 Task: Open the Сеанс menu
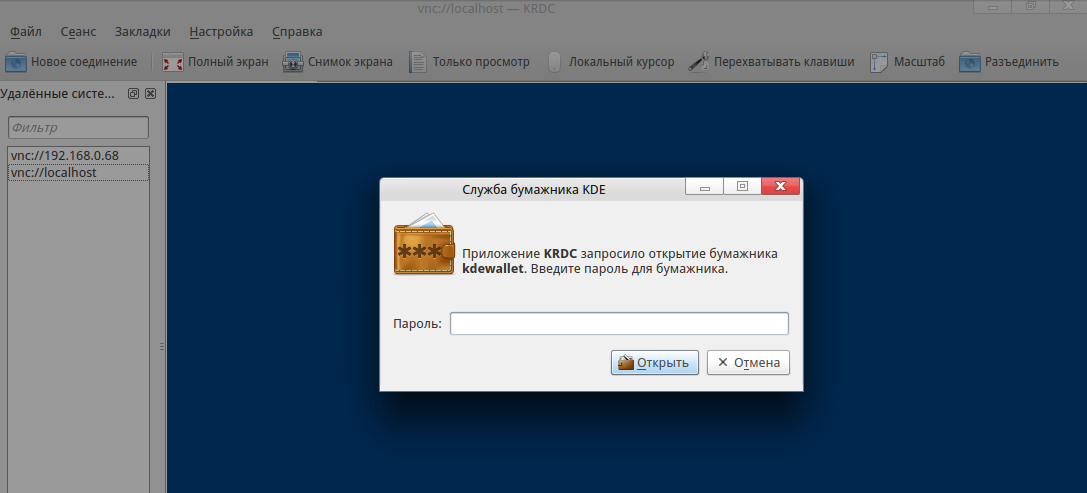78,32
